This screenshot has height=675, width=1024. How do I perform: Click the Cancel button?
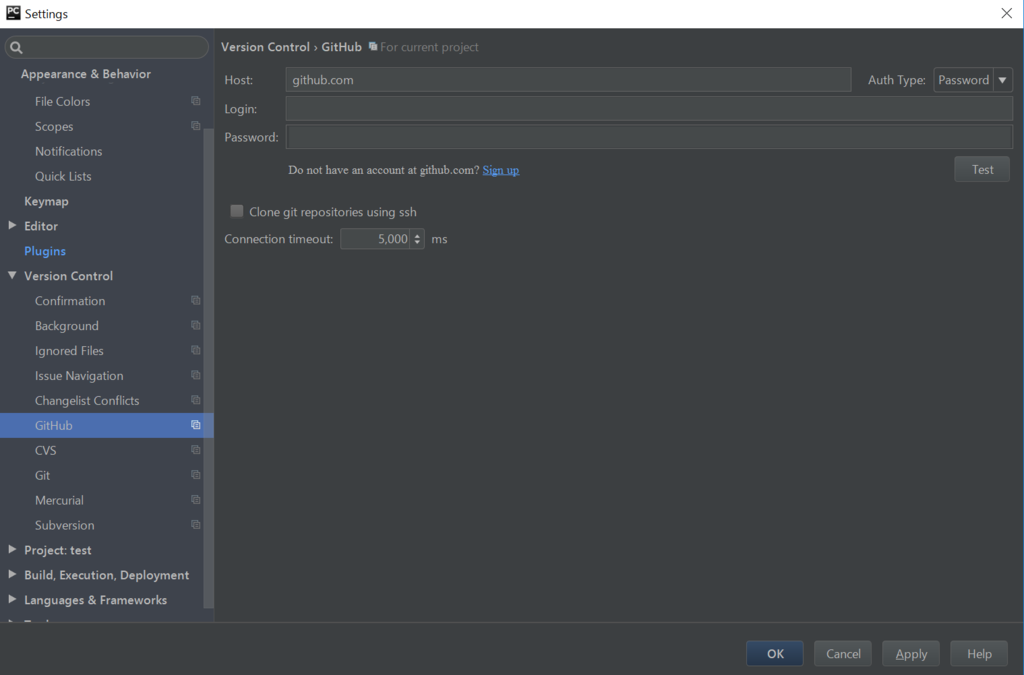[x=842, y=653]
